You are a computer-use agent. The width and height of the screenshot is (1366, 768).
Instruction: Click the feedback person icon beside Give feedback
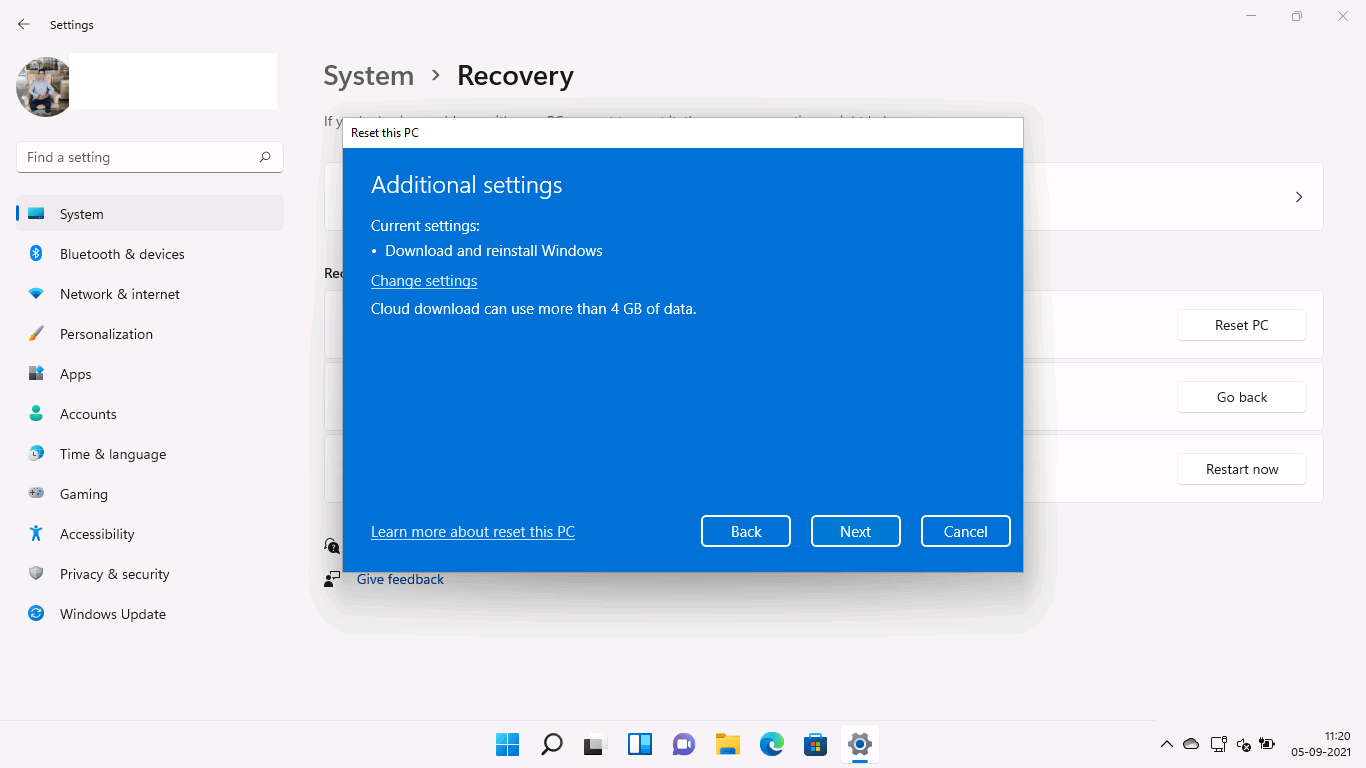[332, 579]
